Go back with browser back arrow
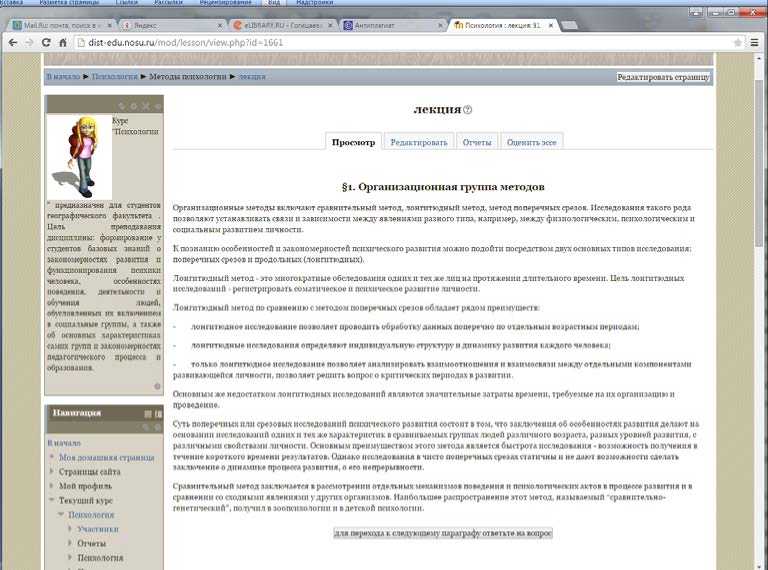 tap(13, 43)
